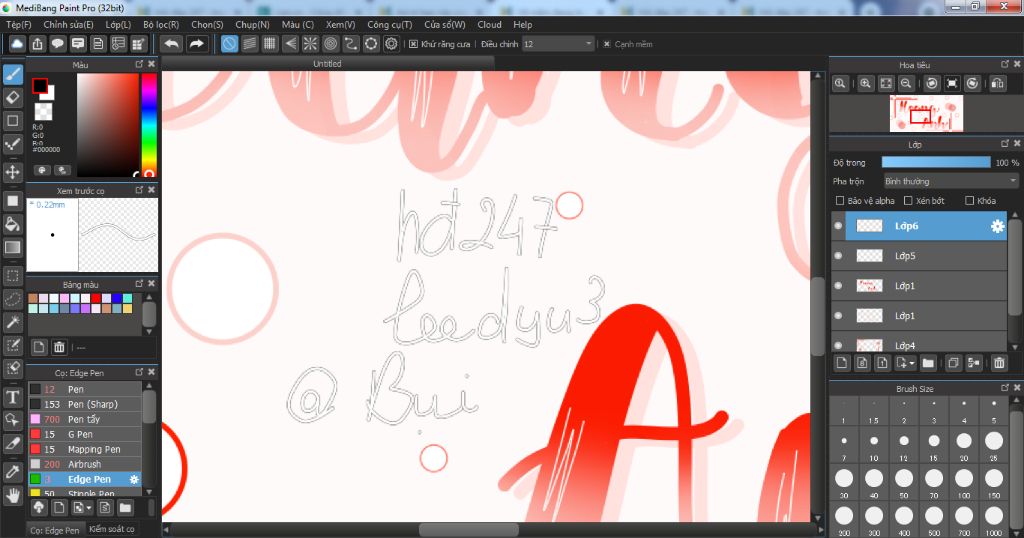
Task: Select the Eraser tool
Action: [13, 98]
